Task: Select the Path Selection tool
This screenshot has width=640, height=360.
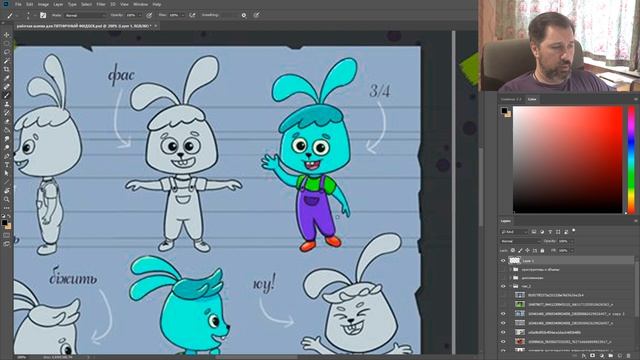Action: [x=7, y=173]
